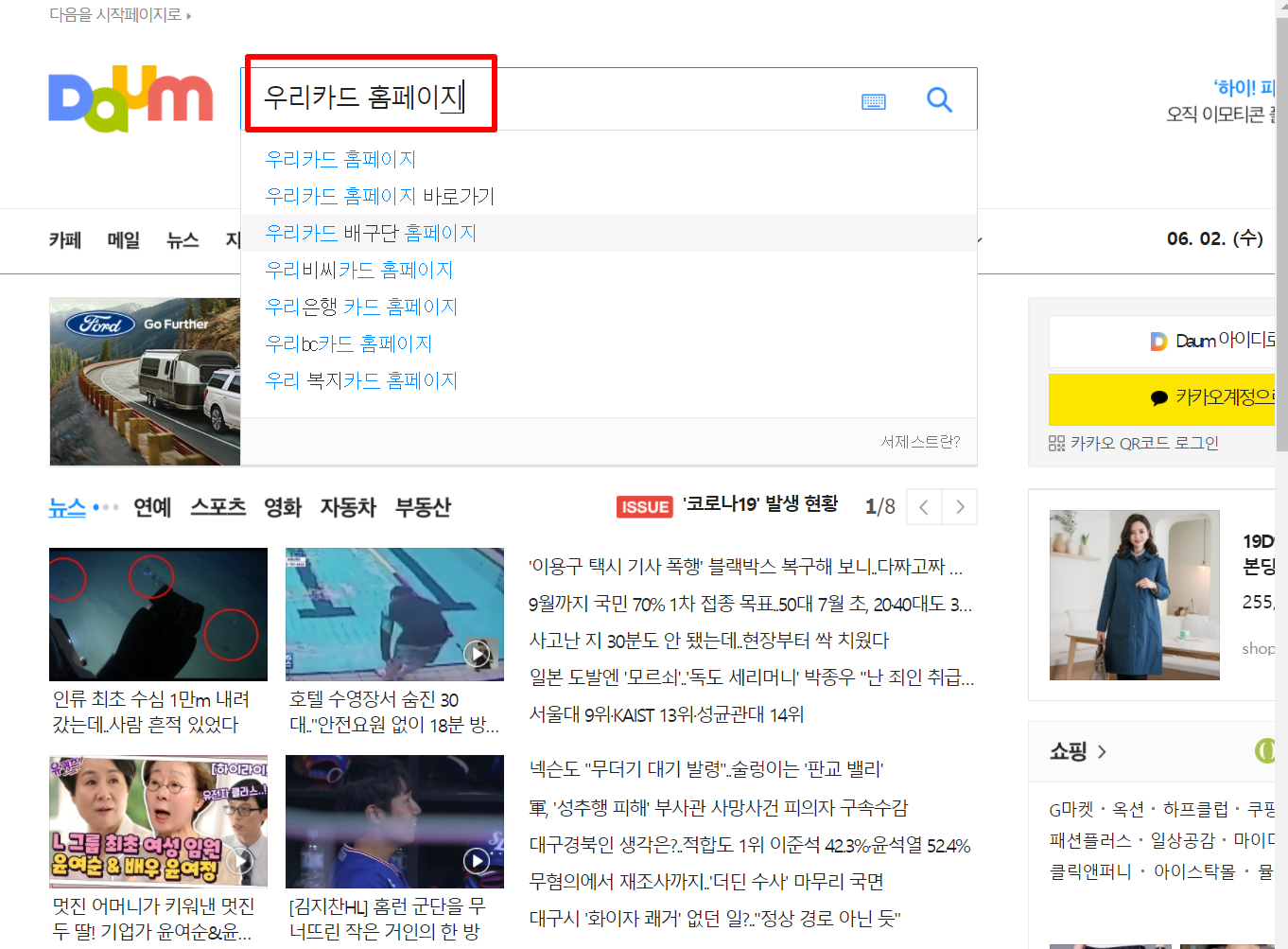Open headline about 이용구 택시 기사 폭행
Viewport: 1288px width, 949px height.
click(x=745, y=567)
